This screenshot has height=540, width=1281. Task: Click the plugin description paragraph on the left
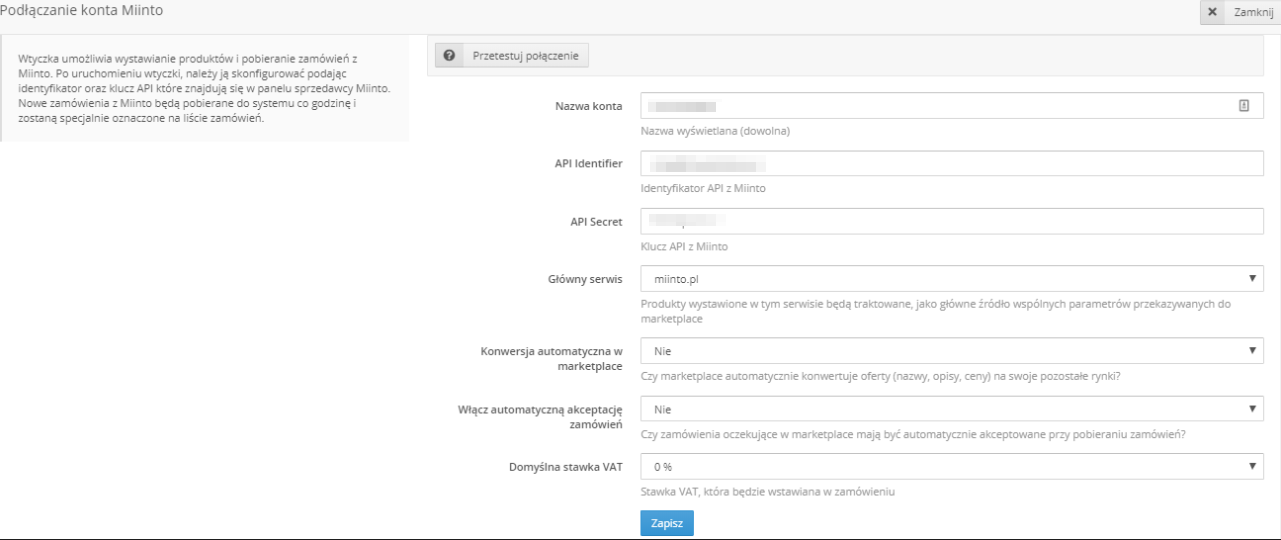(205, 88)
